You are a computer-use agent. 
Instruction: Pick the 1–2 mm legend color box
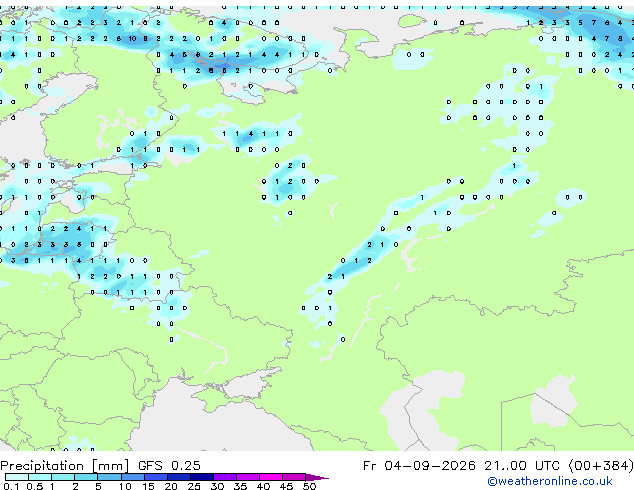(x=63, y=477)
